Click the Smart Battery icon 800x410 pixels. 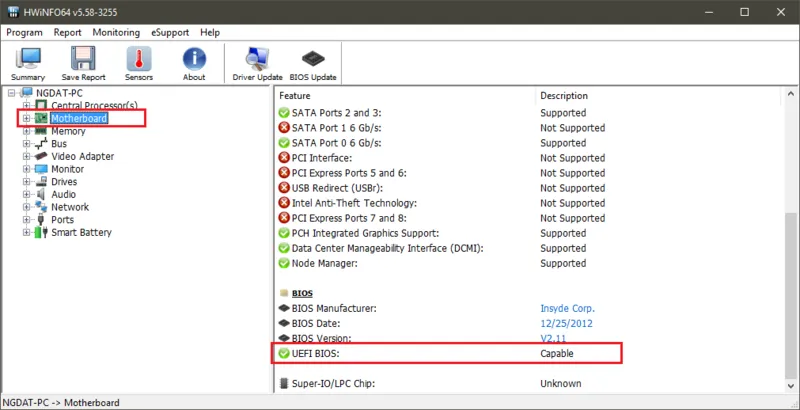(40, 233)
